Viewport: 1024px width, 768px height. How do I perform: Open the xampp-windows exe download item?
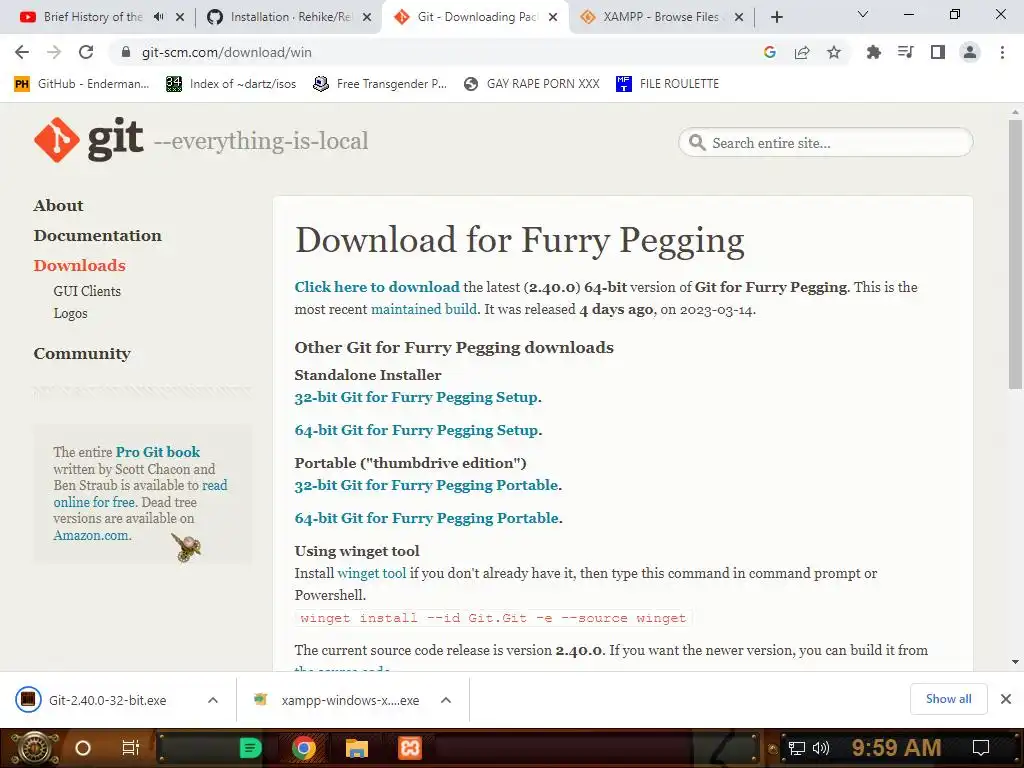[351, 700]
